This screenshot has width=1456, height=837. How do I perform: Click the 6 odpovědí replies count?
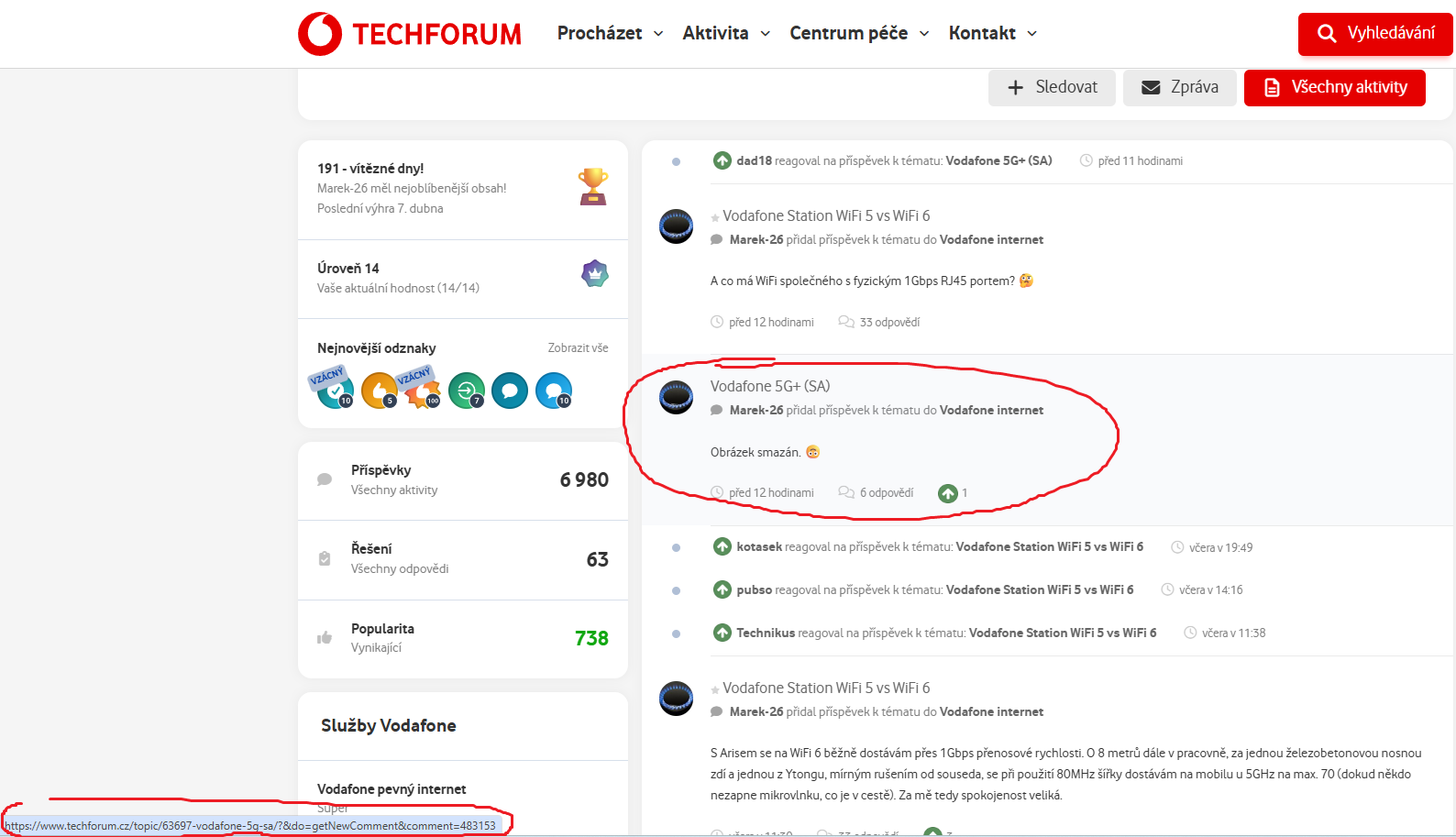[887, 492]
